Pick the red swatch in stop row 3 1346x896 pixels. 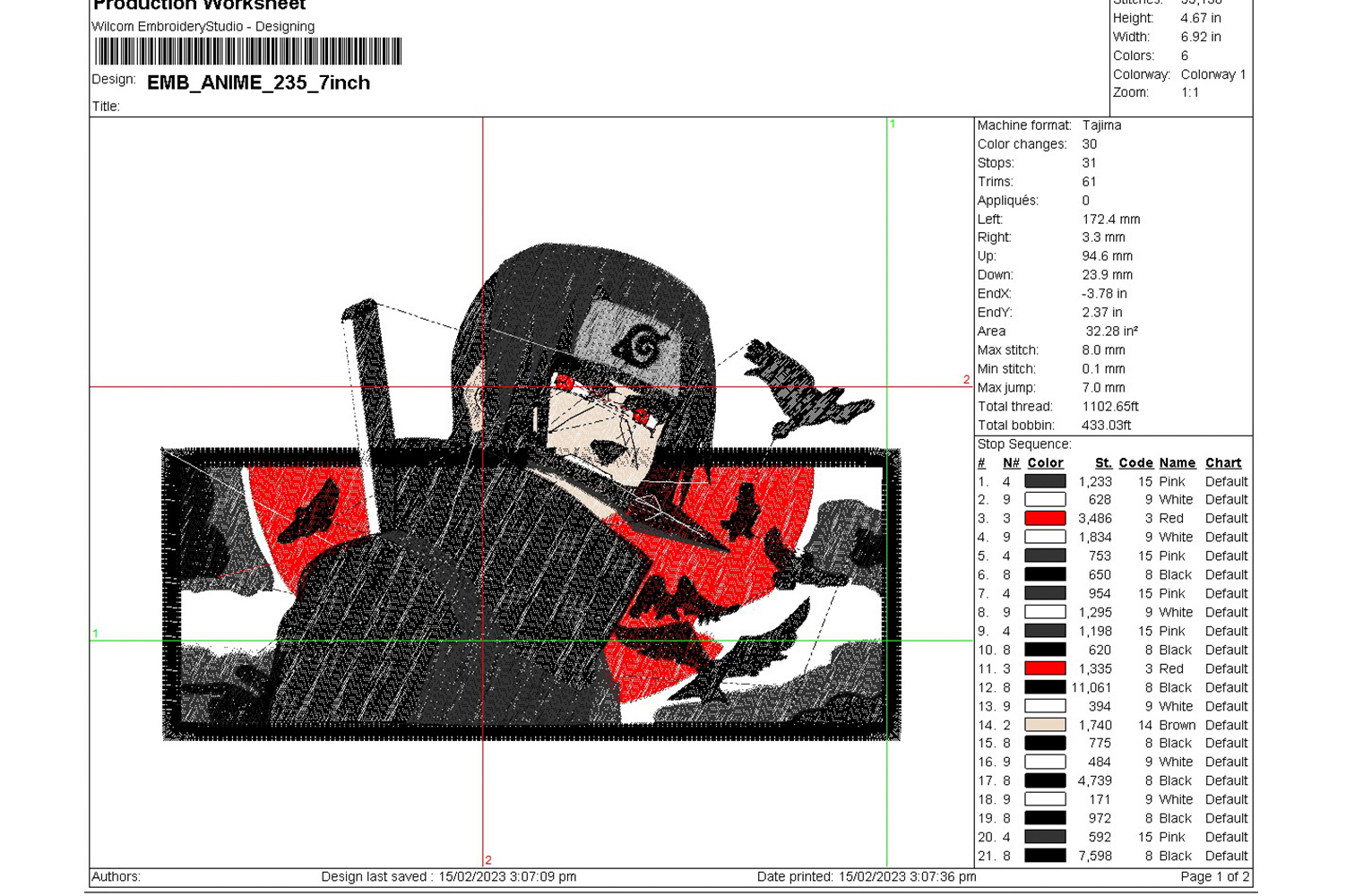(x=1045, y=519)
